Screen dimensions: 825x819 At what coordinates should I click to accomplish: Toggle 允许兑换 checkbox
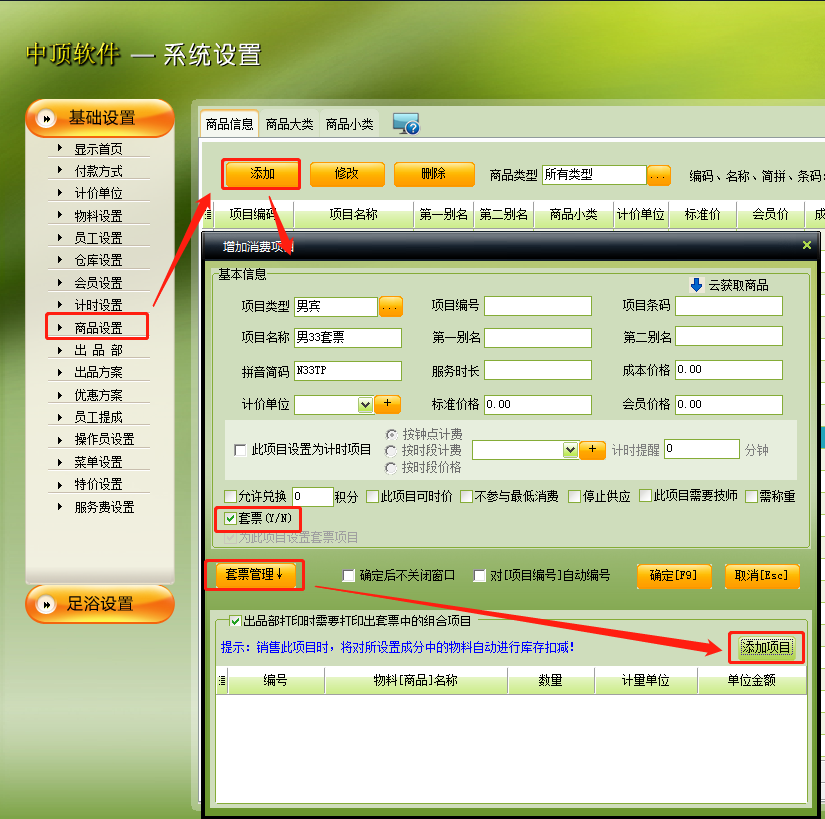point(230,496)
